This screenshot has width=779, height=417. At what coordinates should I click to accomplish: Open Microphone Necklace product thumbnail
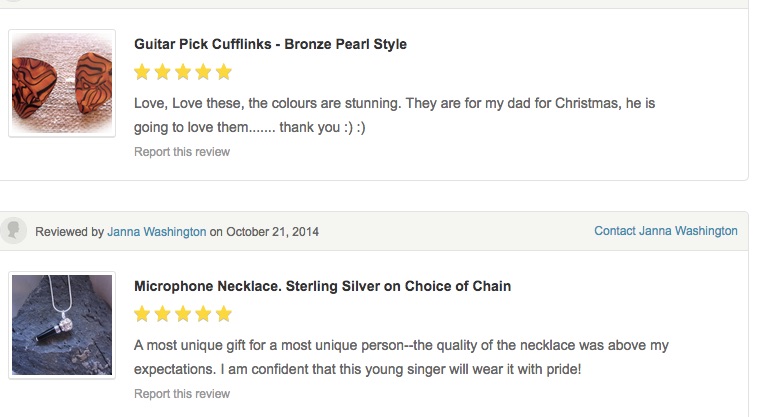click(62, 325)
